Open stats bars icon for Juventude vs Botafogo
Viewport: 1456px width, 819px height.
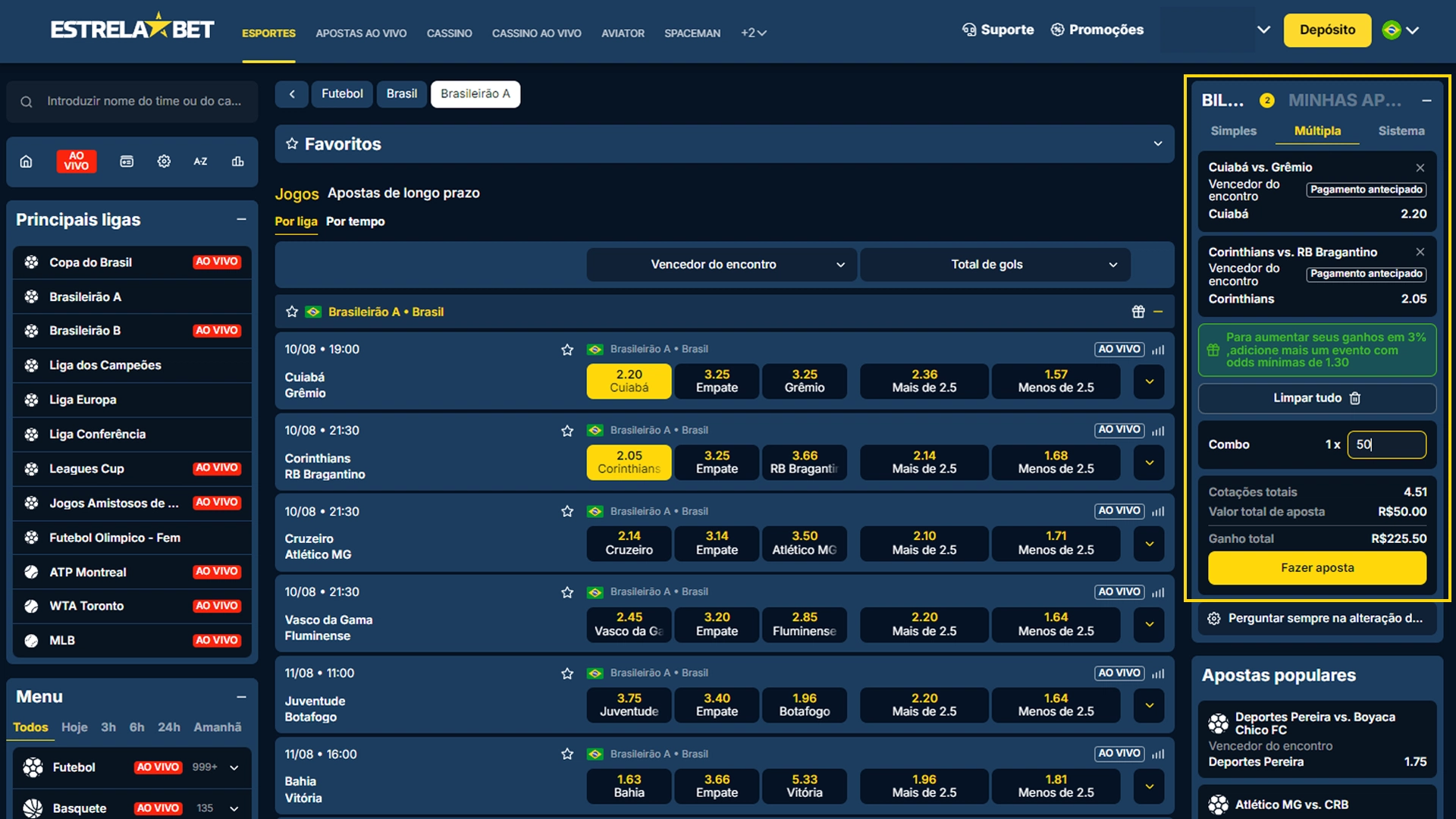(1158, 673)
